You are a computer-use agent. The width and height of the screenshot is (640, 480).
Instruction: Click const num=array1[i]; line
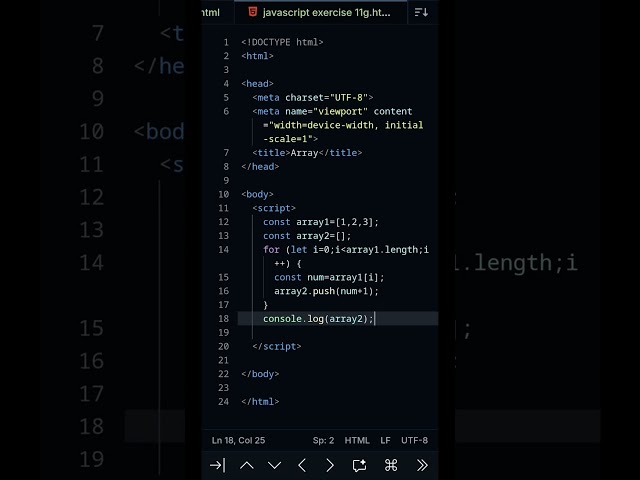point(329,277)
